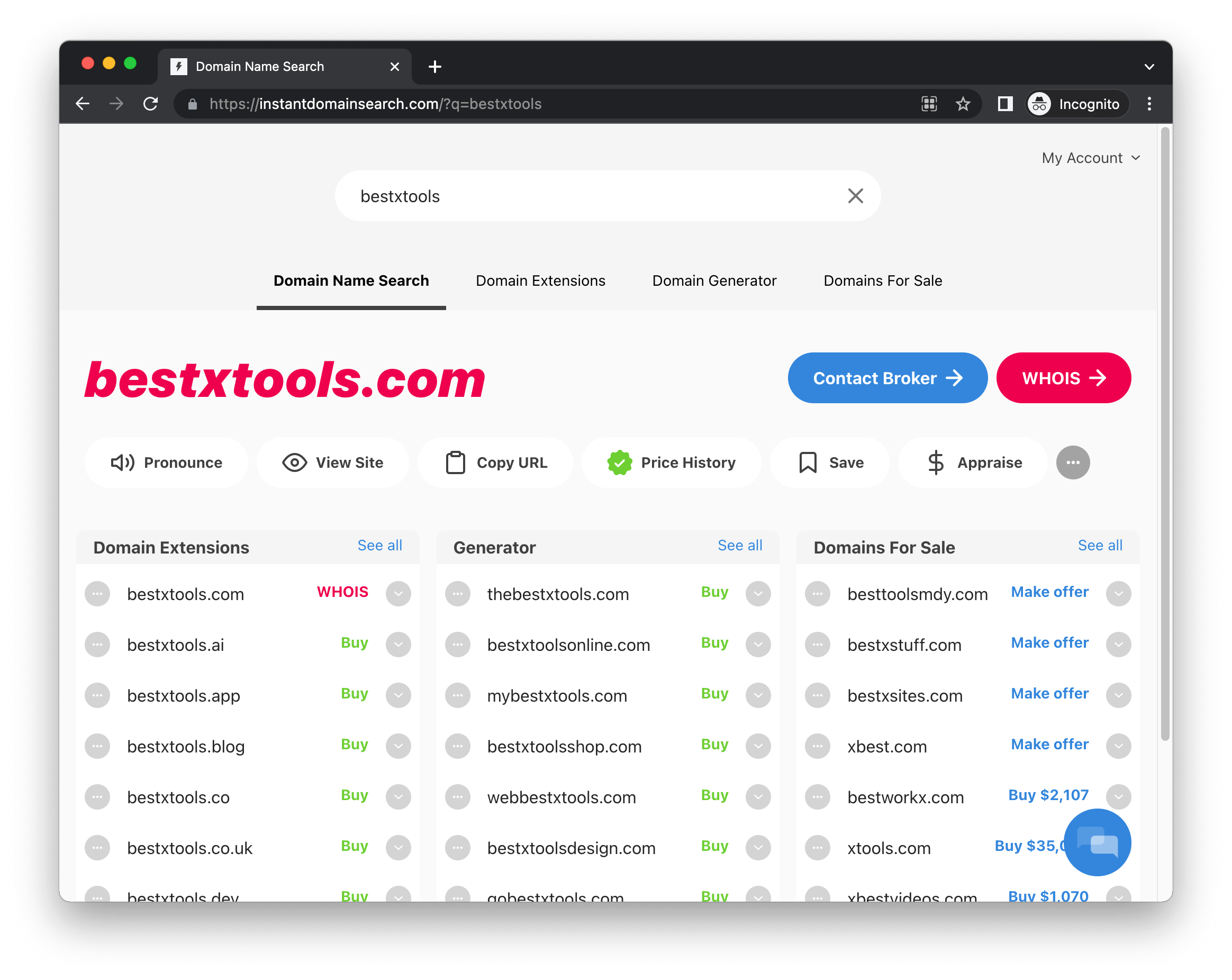Buy the bestxtools.app domain

point(354,693)
